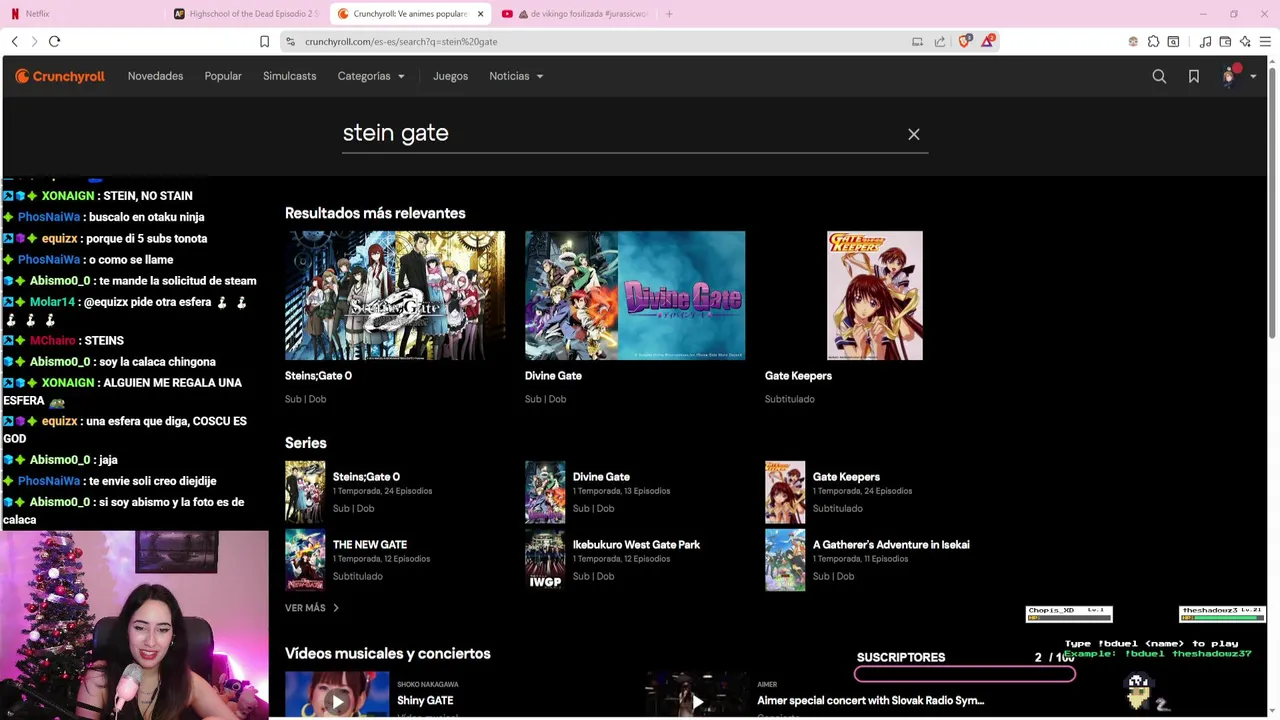The height and width of the screenshot is (720, 1280).
Task: Open site settings icon left of URL
Action: (x=290, y=42)
